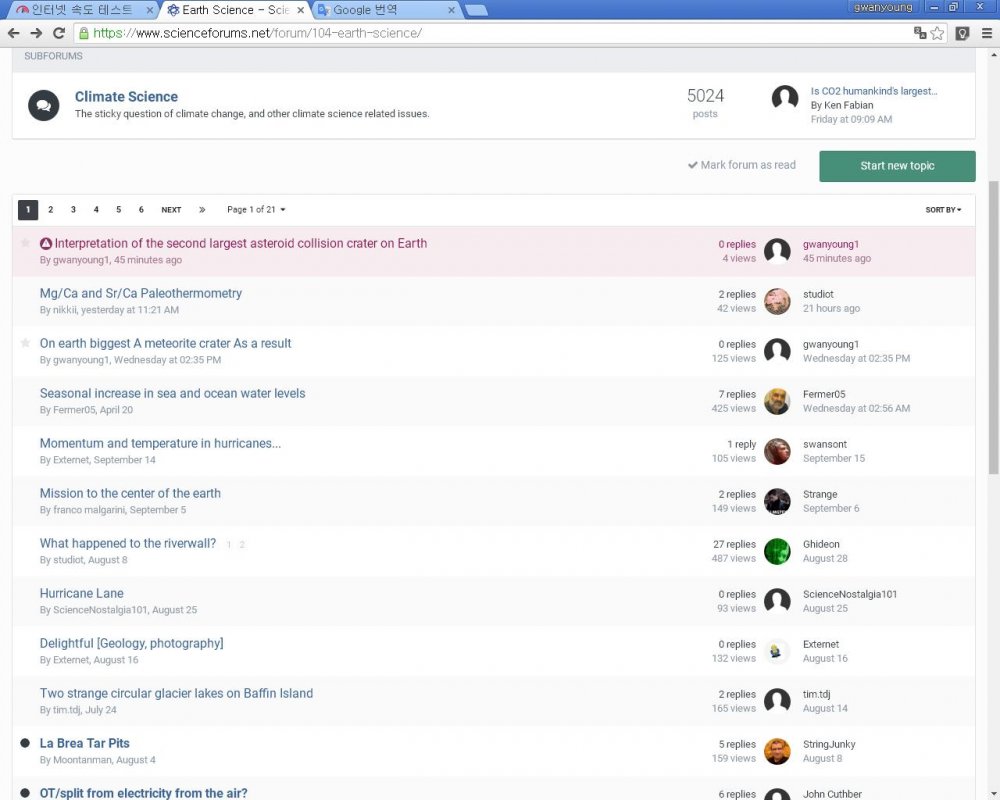
Task: Mark La Brea Tar Pits as read via dot
Action: pyautogui.click(x=26, y=743)
